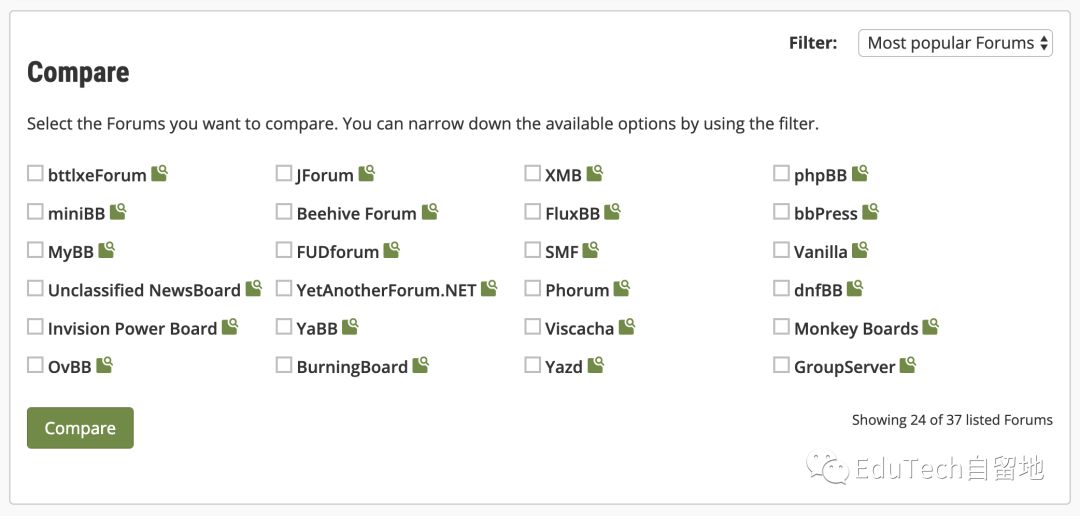The image size is (1080, 516).
Task: Enable the BurningBoard checkbox
Action: coord(284,365)
